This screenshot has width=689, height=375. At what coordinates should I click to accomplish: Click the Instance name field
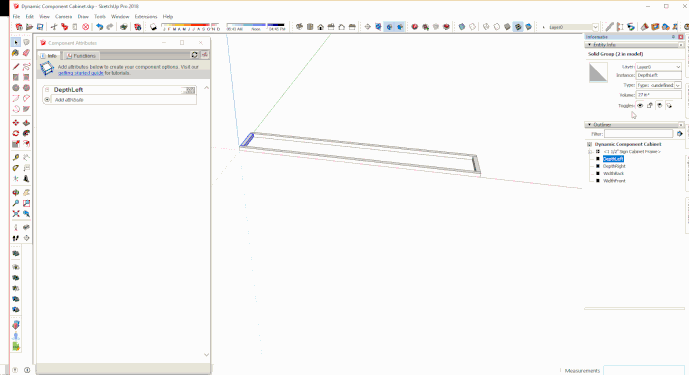(x=659, y=76)
